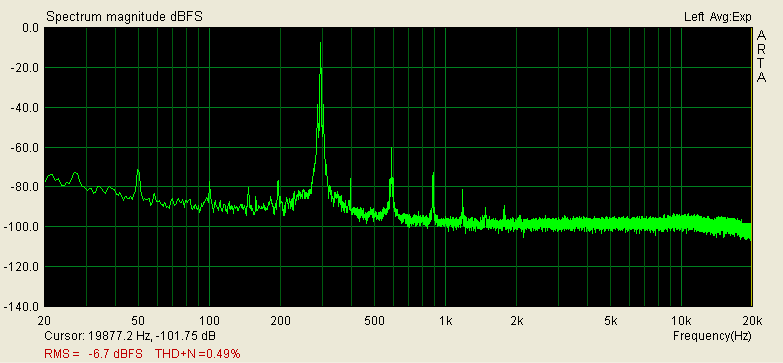Click the '500' frequency axis label
This screenshot has width=783, height=363.
pyautogui.click(x=375, y=321)
